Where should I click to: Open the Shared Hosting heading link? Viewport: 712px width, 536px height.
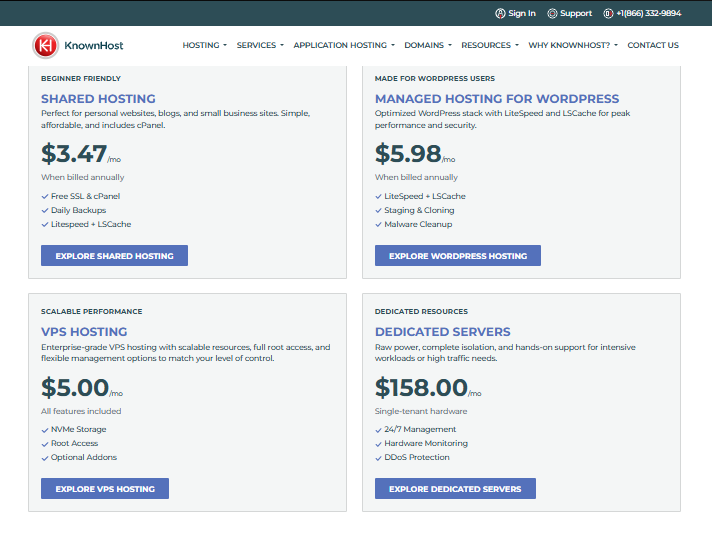pos(98,99)
